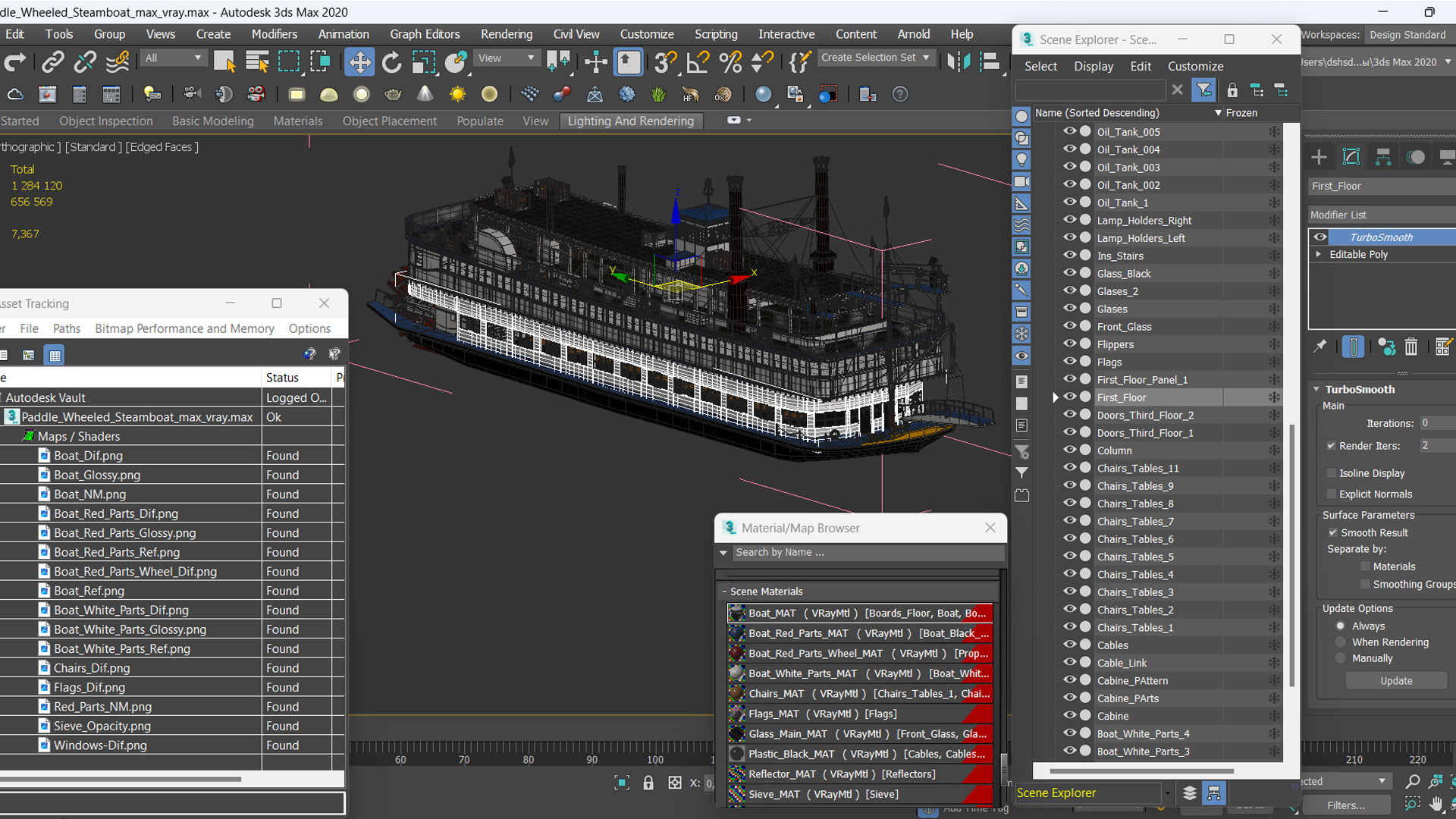Open the View reference coordinate dropdown
The image size is (1456, 819).
click(x=506, y=58)
